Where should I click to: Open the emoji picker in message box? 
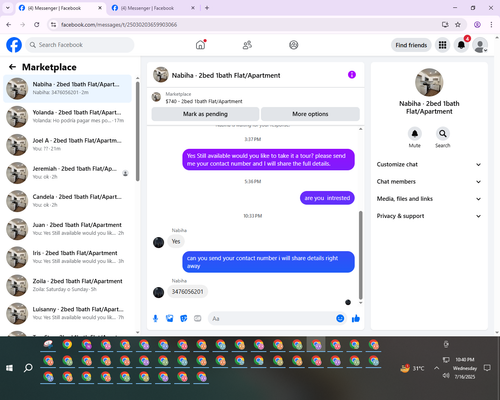340,318
